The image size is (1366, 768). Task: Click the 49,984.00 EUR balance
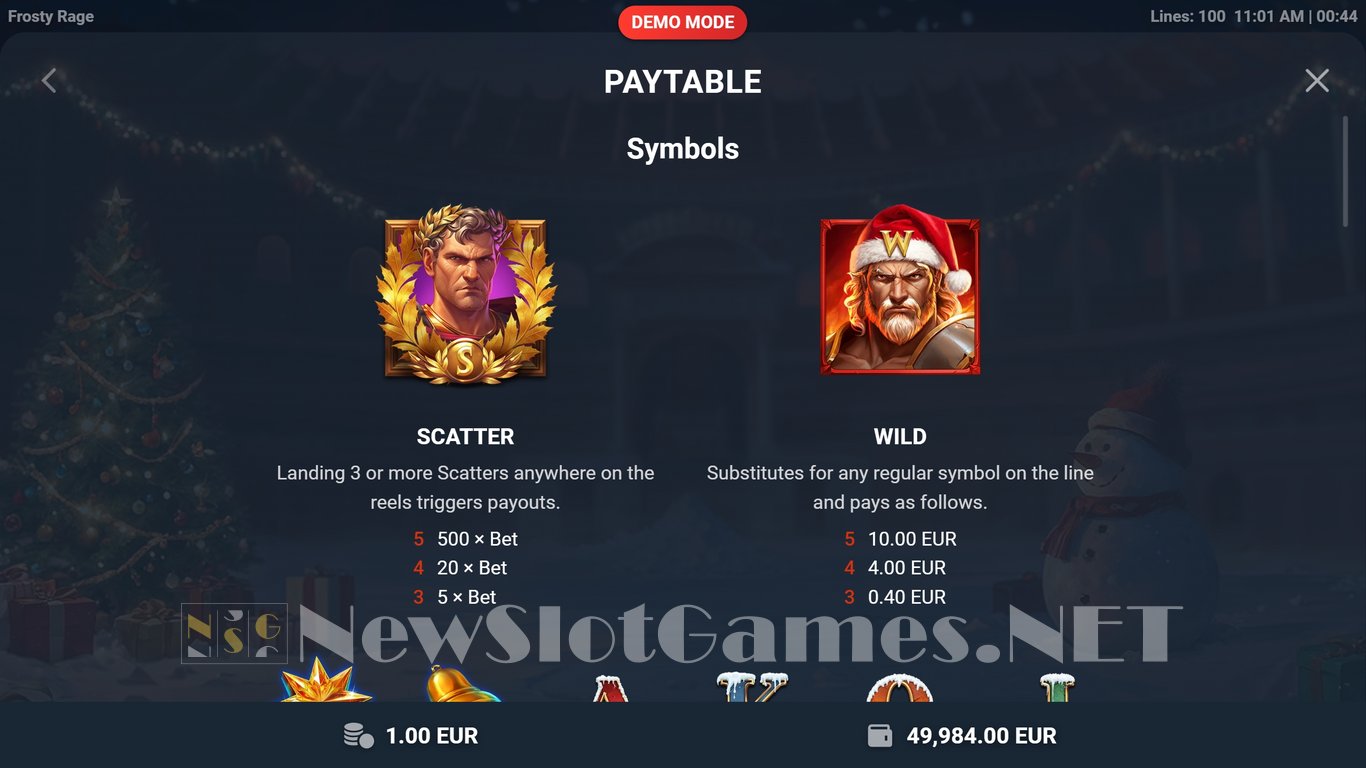point(981,736)
